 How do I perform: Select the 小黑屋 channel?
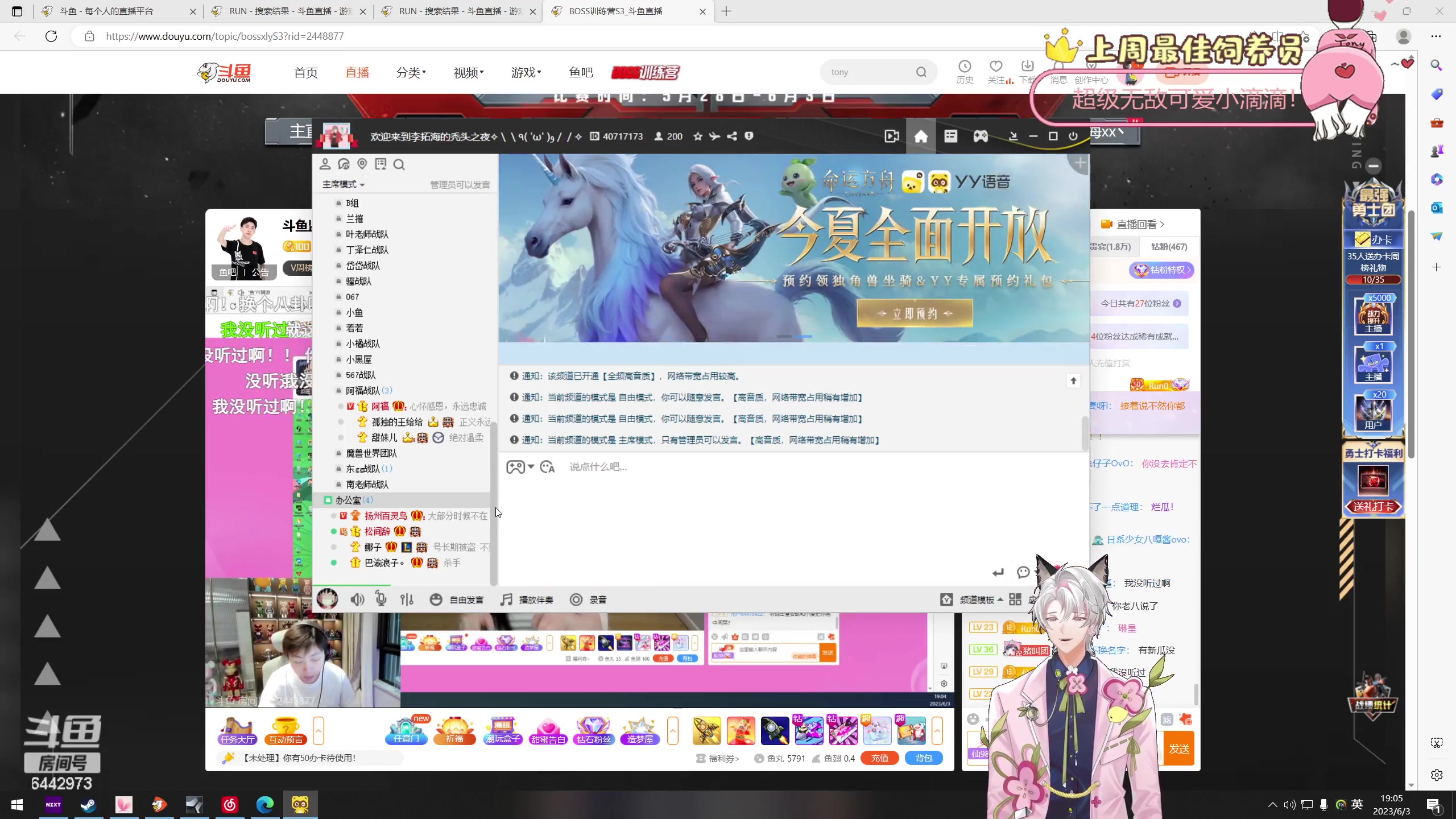[x=359, y=359]
